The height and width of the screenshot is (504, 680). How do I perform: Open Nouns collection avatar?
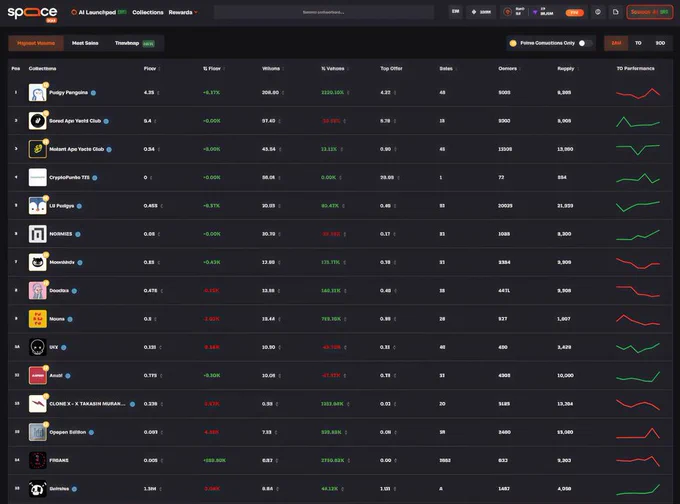37,319
